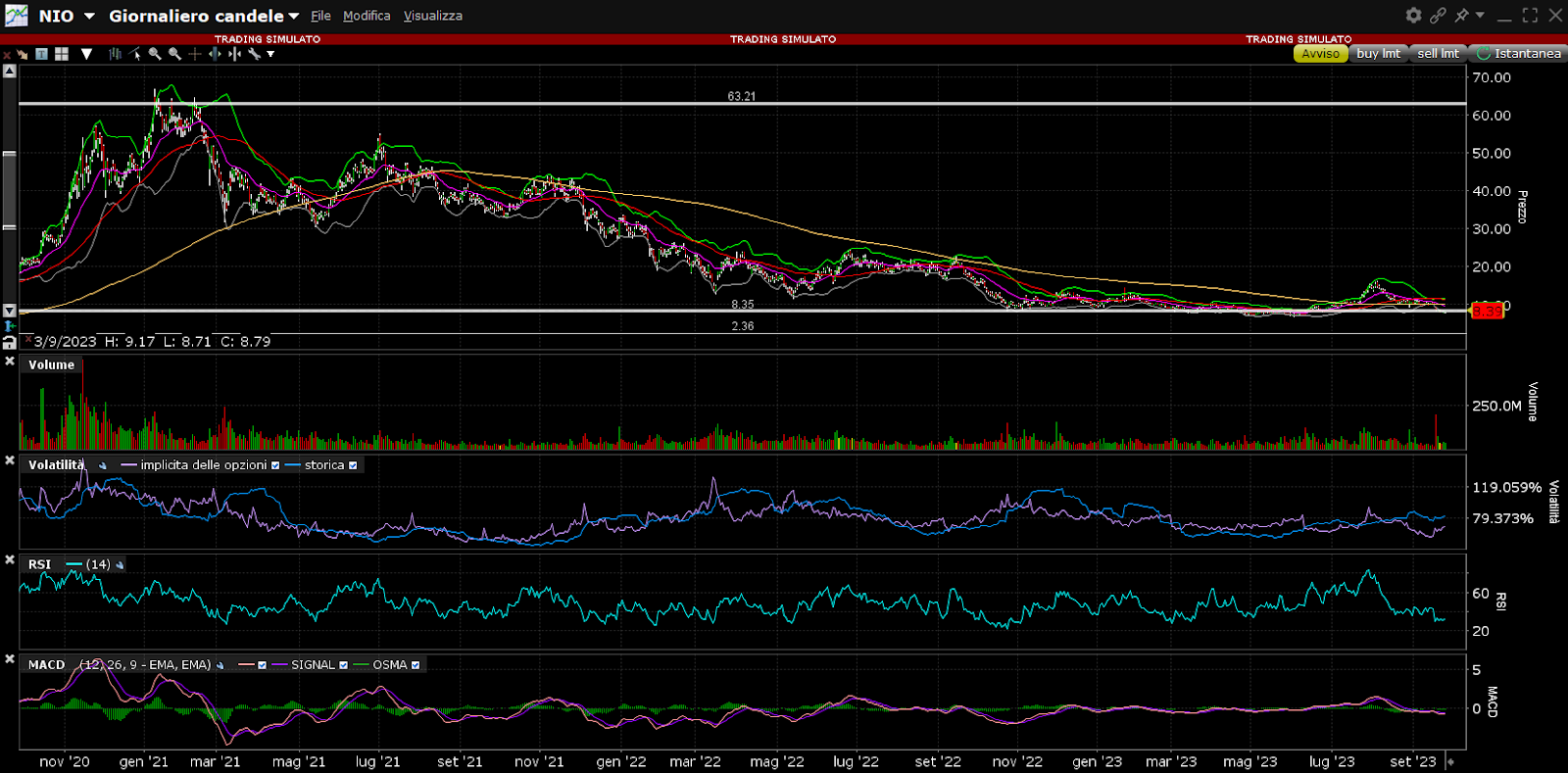Click the expand chart horizontally icon
The image size is (1568, 773).
(x=215, y=54)
